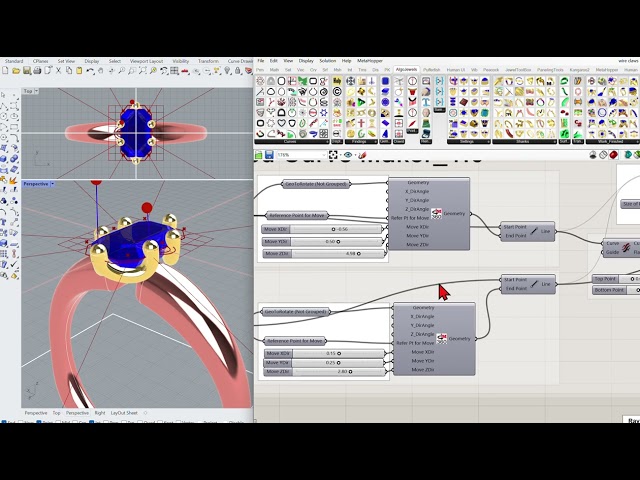Open the dropdown arrow beside Zoom Extents icon

pos(341,155)
